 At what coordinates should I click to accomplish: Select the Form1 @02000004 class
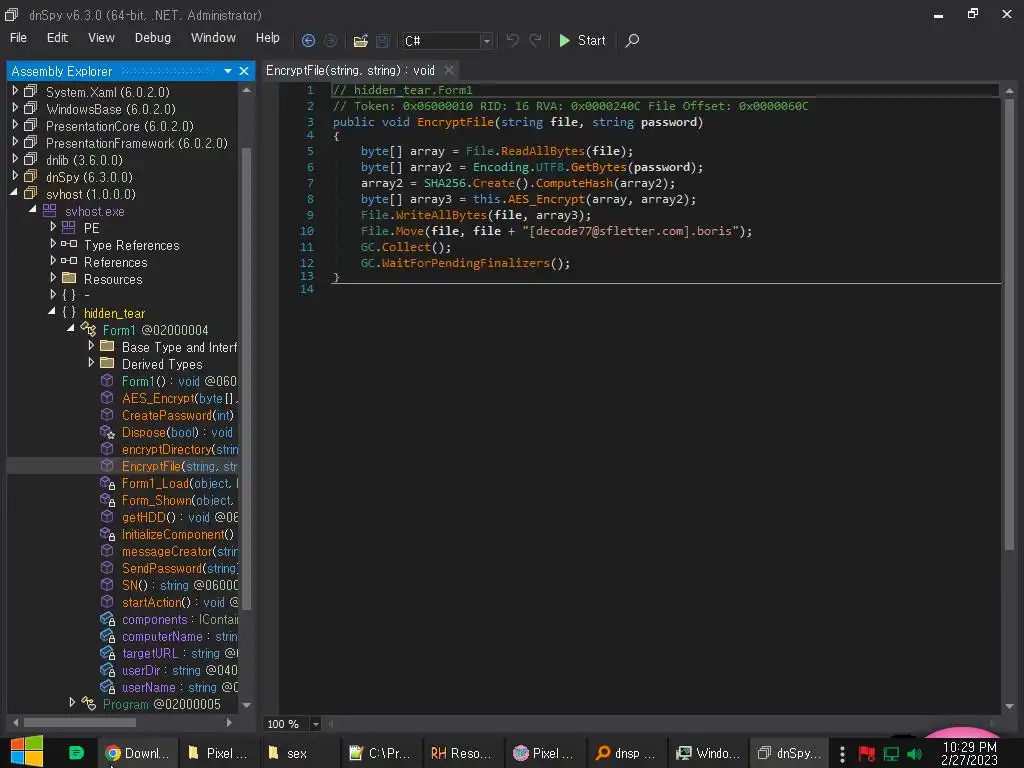pos(155,330)
